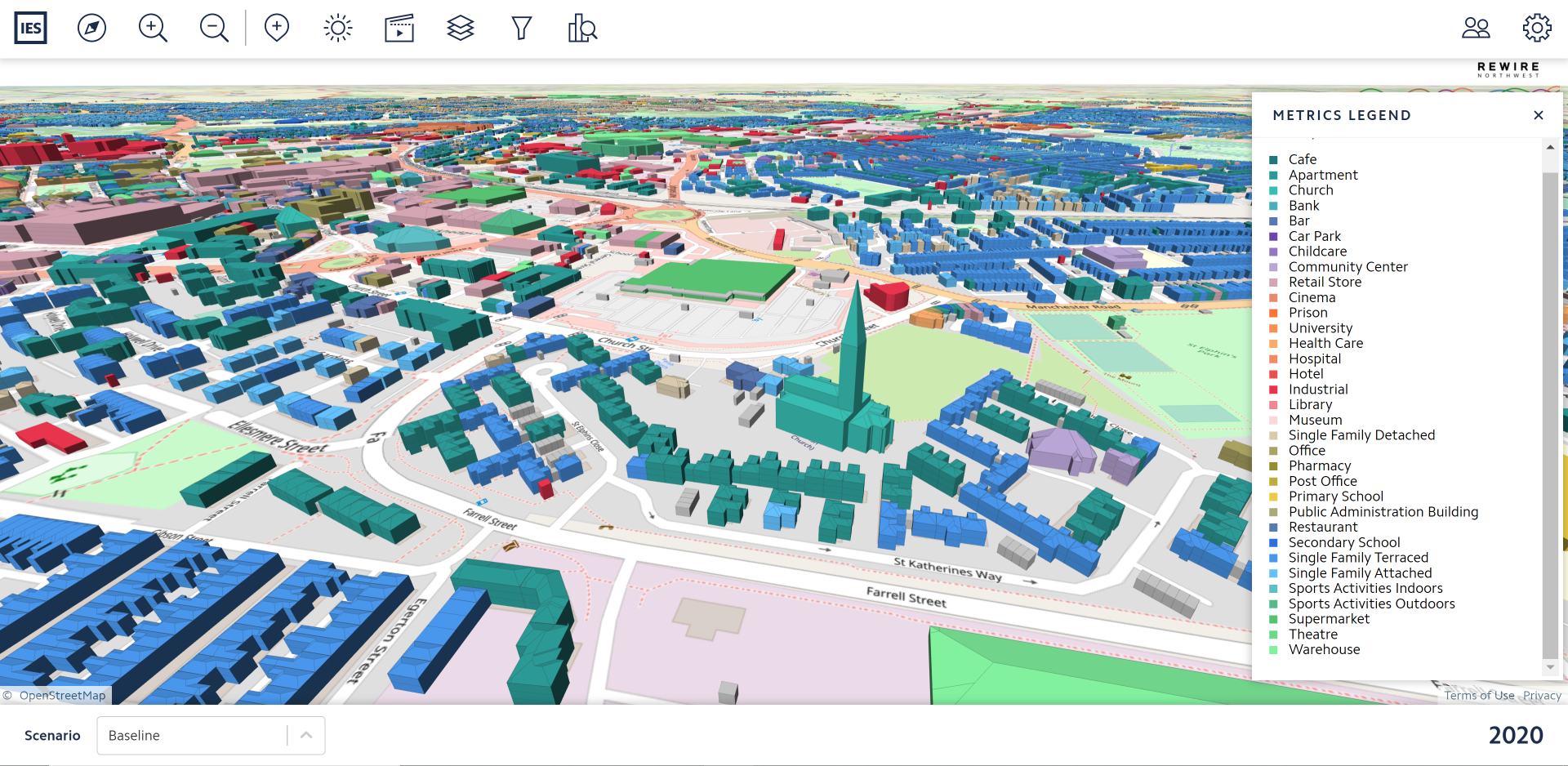Open the users icon in top bar
This screenshot has width=1568, height=766.
point(1476,28)
